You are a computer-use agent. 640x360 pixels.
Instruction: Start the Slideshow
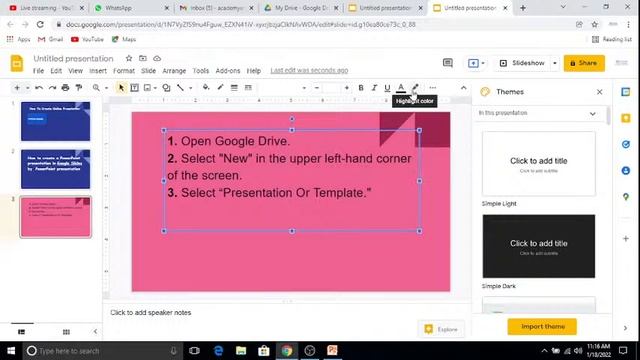tap(522, 63)
